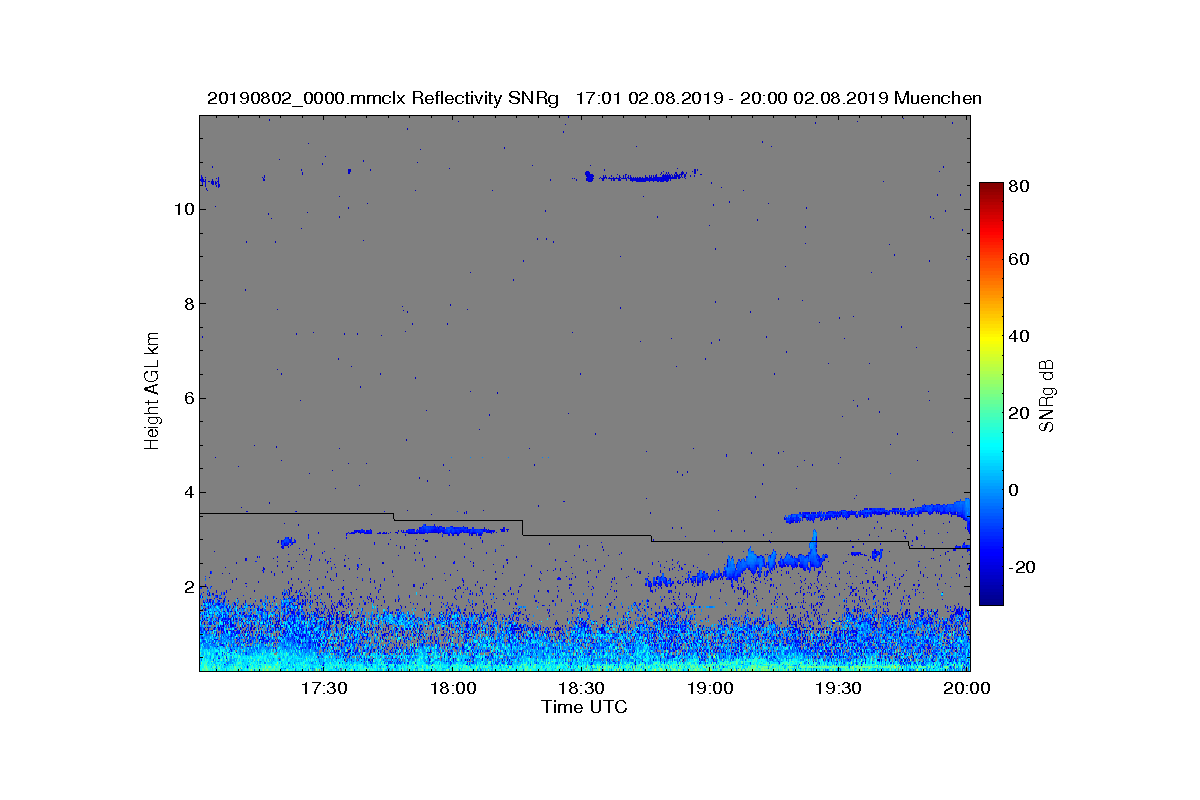Click the 18:00 time tick label
Image resolution: width=1200 pixels, height=800 pixels.
coord(452,688)
